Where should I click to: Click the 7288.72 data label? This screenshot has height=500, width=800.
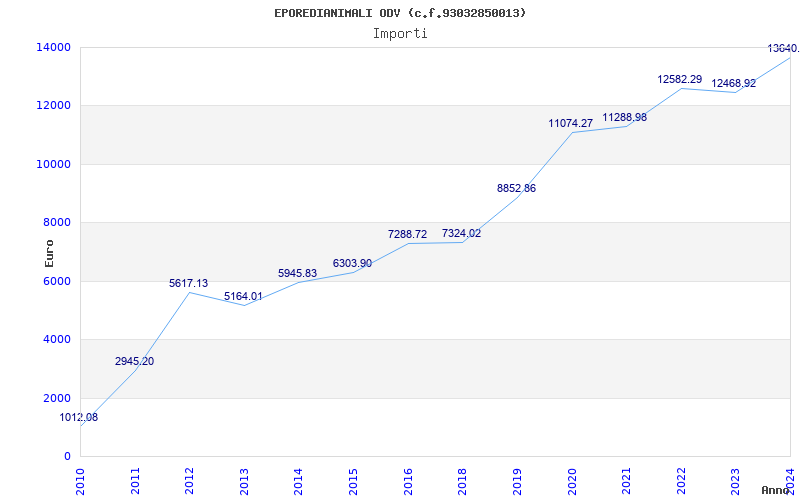tap(407, 235)
